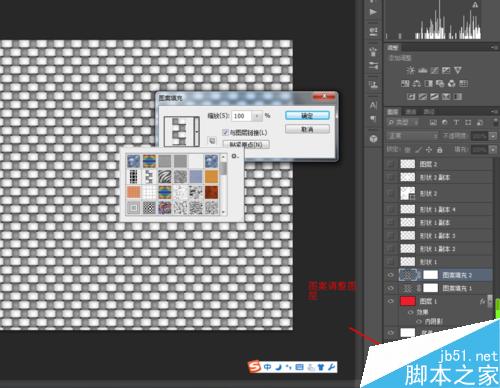The height and width of the screenshot is (388, 500).
Task: Add a Hue/Saturation adjustment layer
Action: click(x=405, y=83)
